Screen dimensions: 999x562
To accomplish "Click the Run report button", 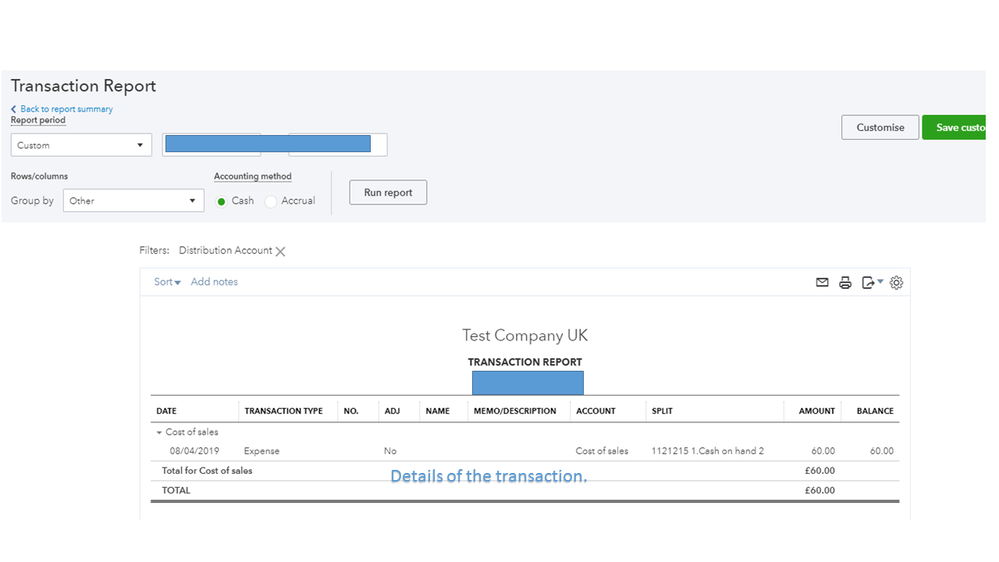I will tap(388, 192).
